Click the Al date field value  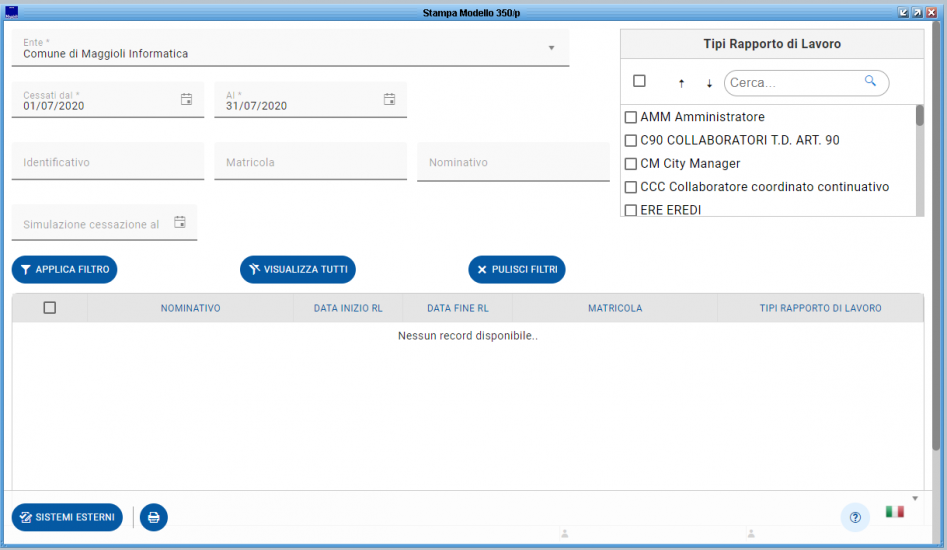pyautogui.click(x=256, y=106)
